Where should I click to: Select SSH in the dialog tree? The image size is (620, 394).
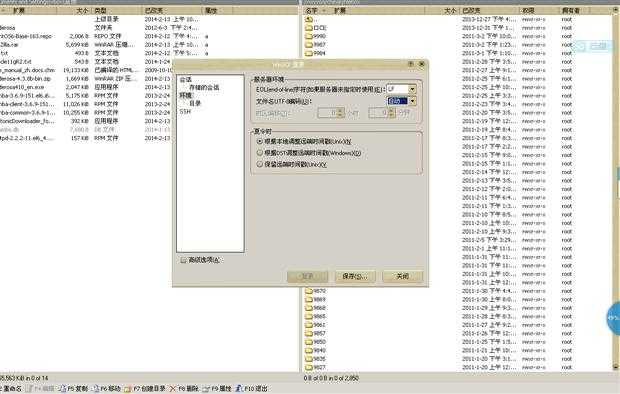point(185,112)
